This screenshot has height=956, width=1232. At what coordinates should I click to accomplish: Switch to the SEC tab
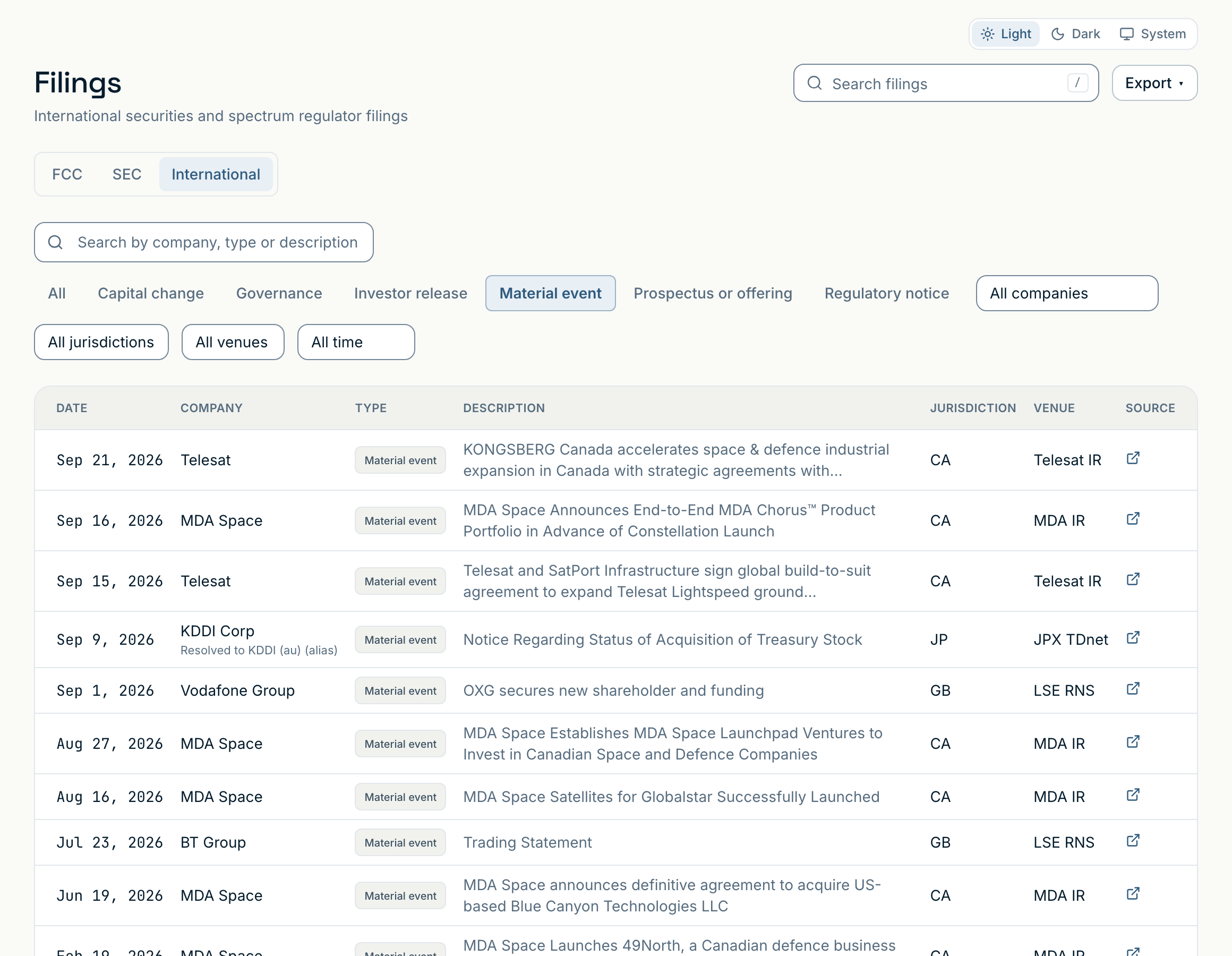pyautogui.click(x=127, y=174)
